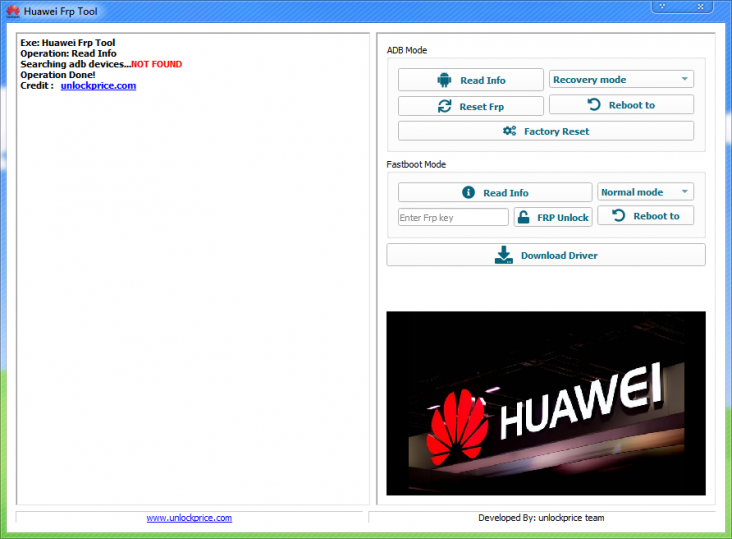Viewport: 732px width, 539px height.
Task: Click the Developed By: unlockprice team text
Action: (541, 518)
